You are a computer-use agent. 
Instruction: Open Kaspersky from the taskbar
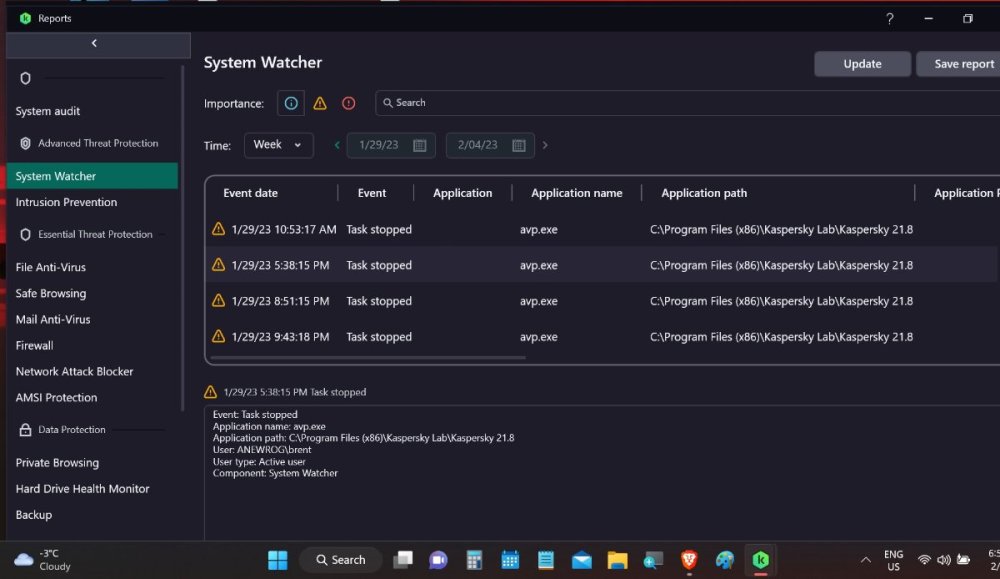pyautogui.click(x=761, y=560)
